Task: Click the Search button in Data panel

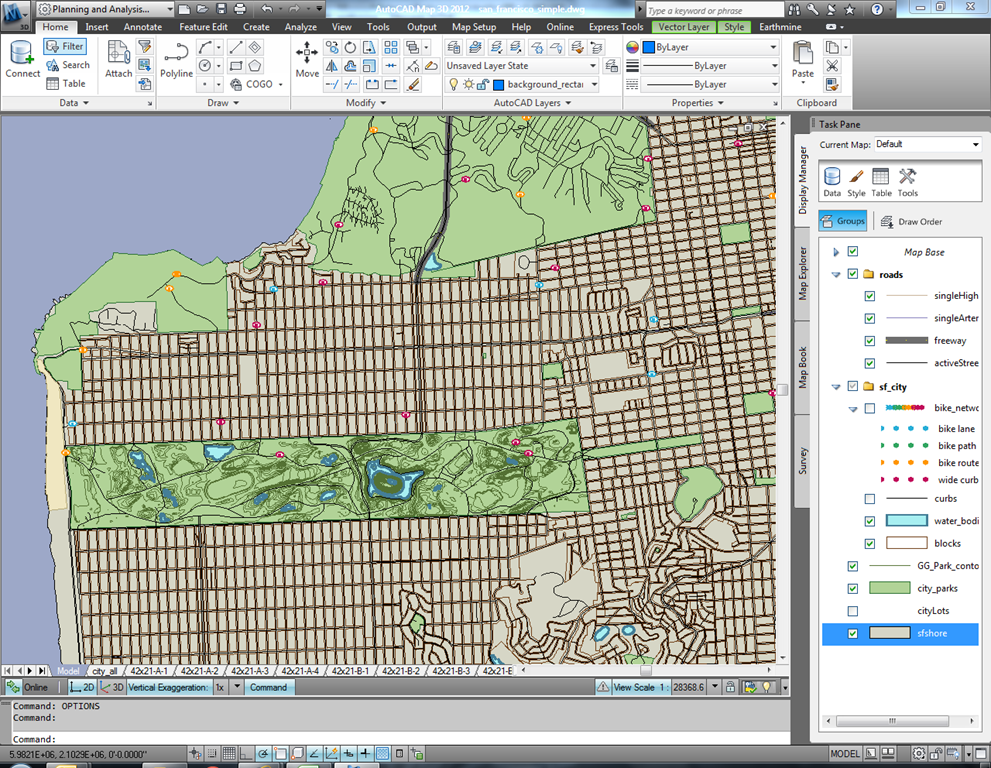Action: tap(68, 65)
